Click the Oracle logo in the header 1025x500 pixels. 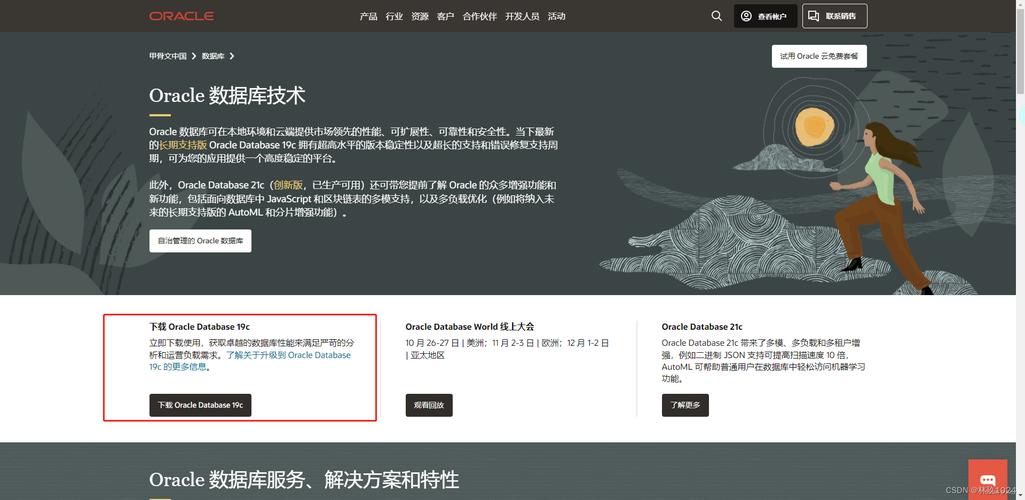[181, 16]
